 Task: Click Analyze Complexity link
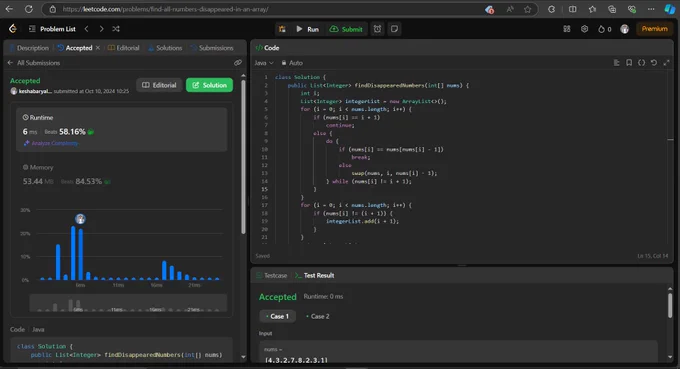tap(51, 143)
